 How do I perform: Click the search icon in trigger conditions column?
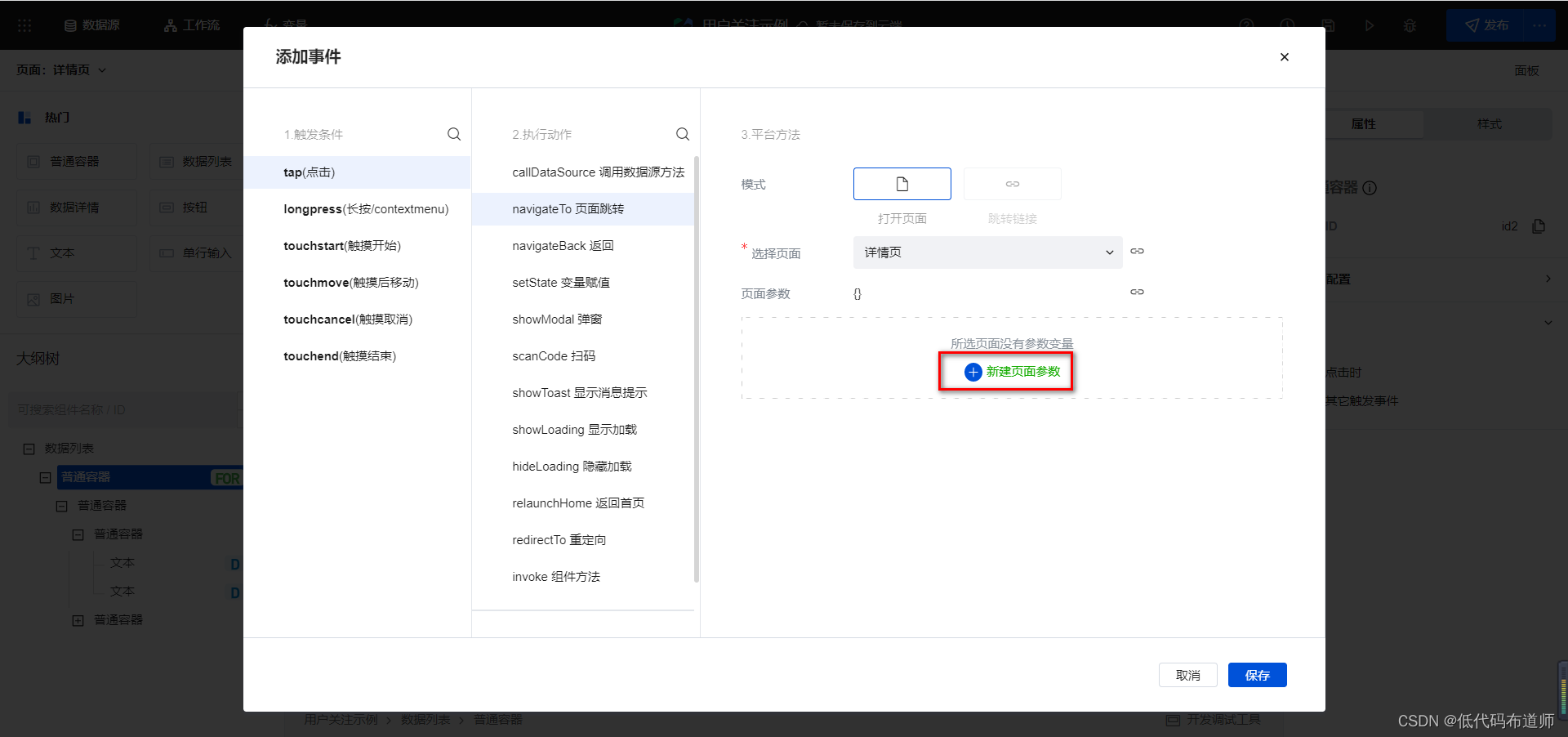pyautogui.click(x=454, y=134)
